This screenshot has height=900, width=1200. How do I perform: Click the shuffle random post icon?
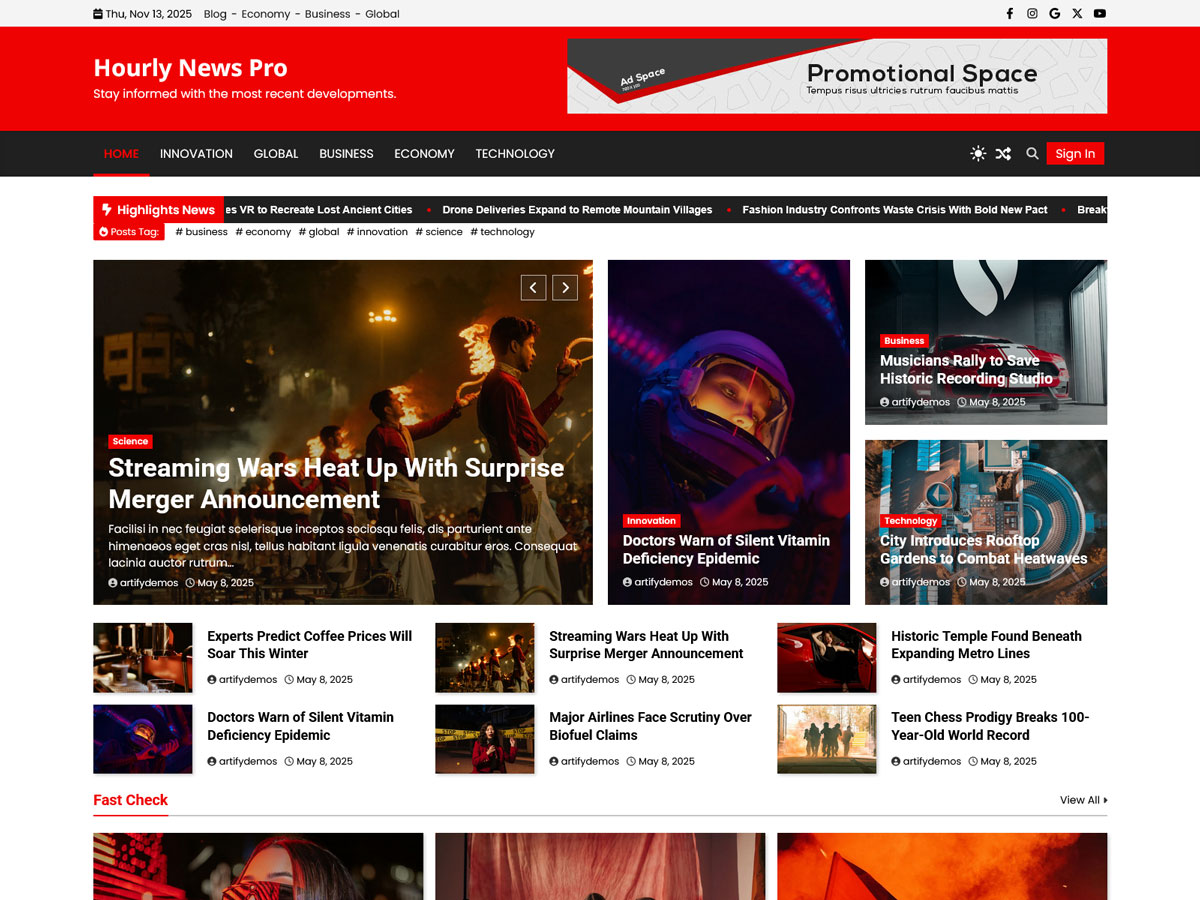(1003, 154)
